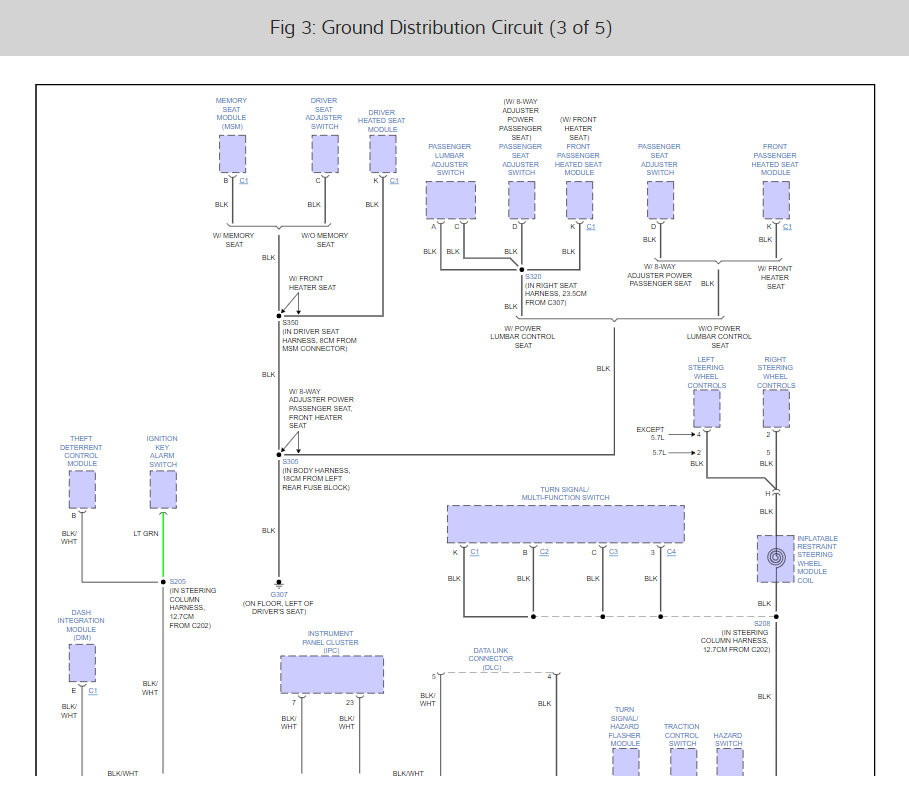Select the 'W/ POWER LUMBAR CONTROL SEAT' note
This screenshot has width=909, height=804.
[x=523, y=337]
